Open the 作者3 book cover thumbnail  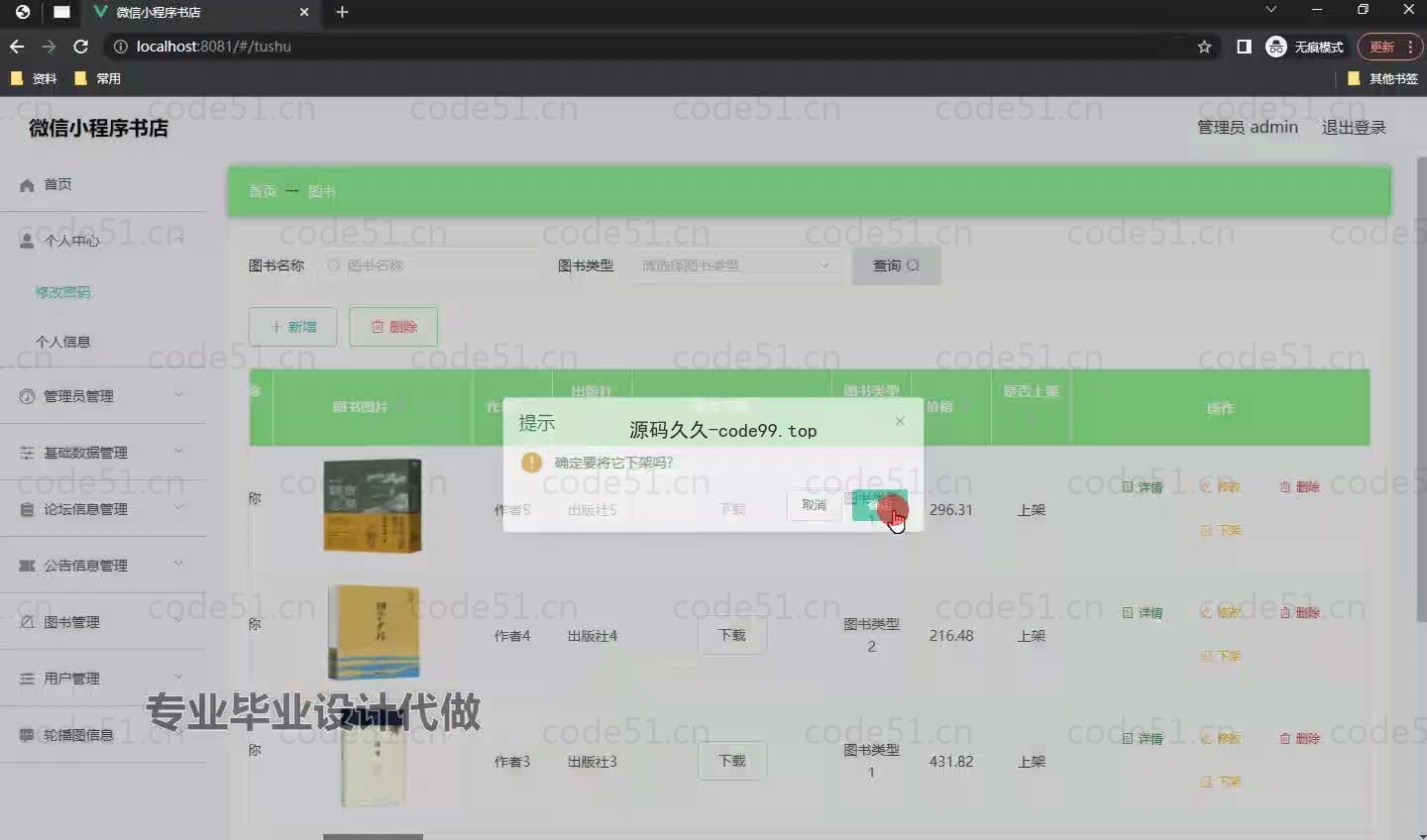coord(373,761)
